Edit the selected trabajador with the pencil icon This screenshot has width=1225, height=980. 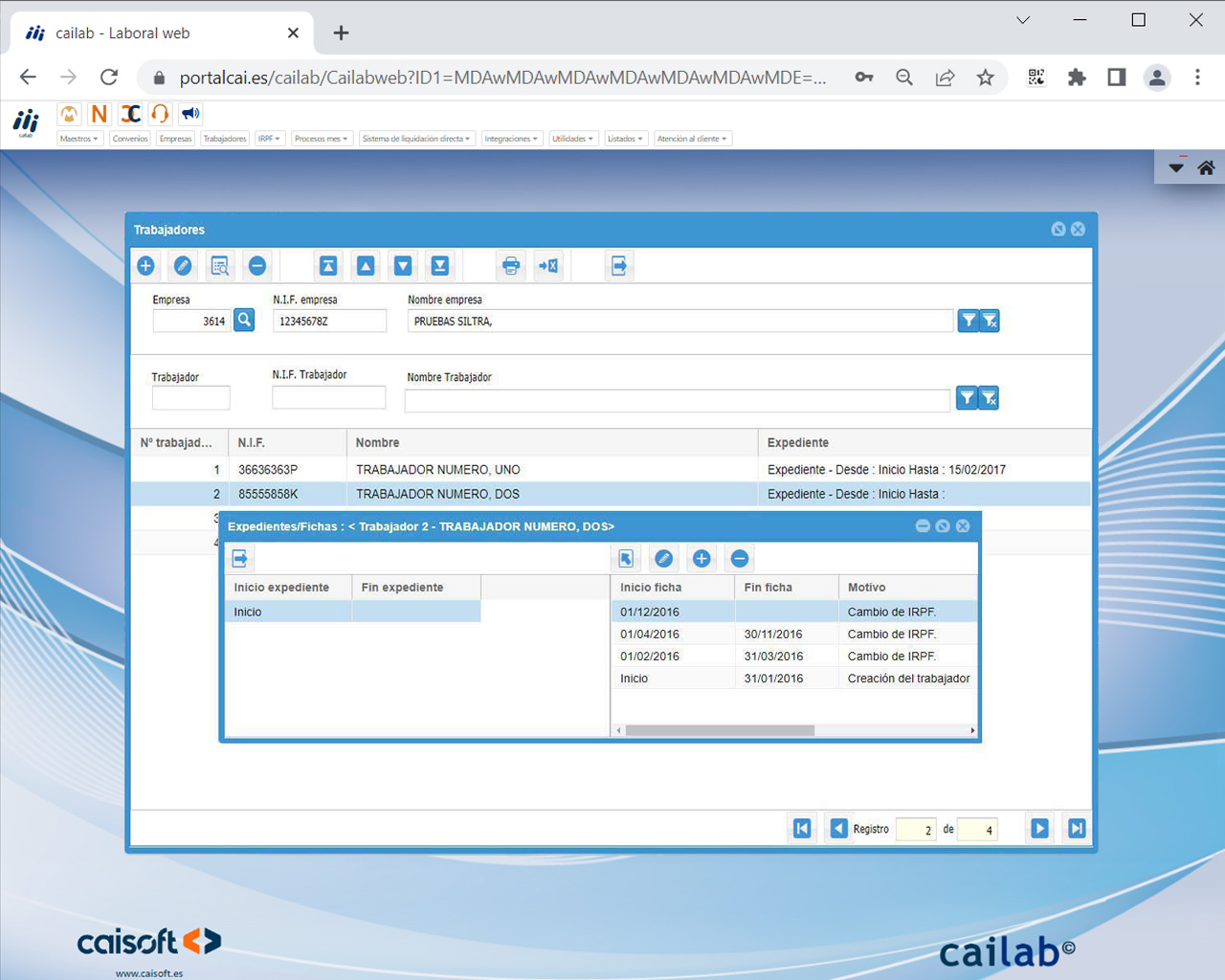(183, 265)
